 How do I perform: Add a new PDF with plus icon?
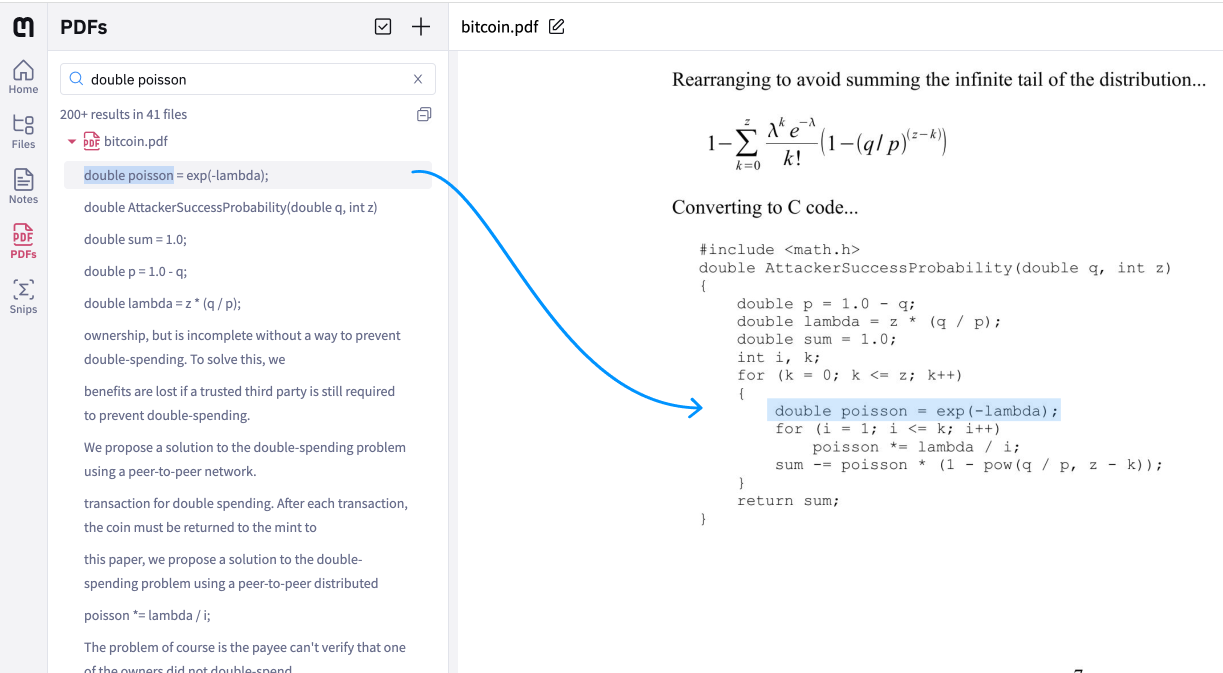[421, 27]
